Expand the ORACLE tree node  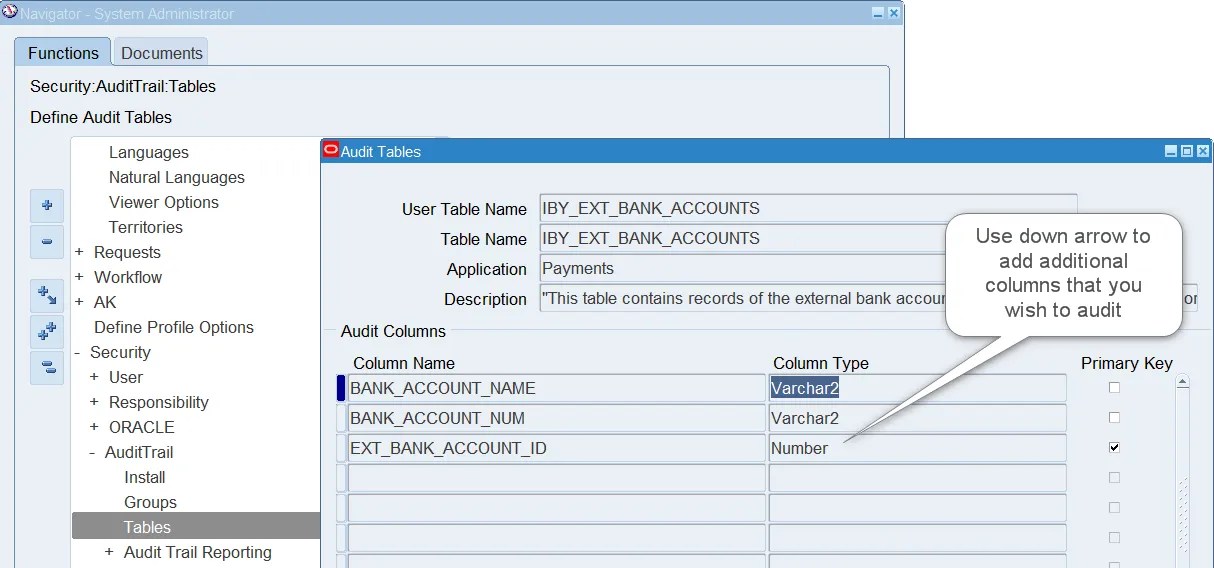point(94,427)
